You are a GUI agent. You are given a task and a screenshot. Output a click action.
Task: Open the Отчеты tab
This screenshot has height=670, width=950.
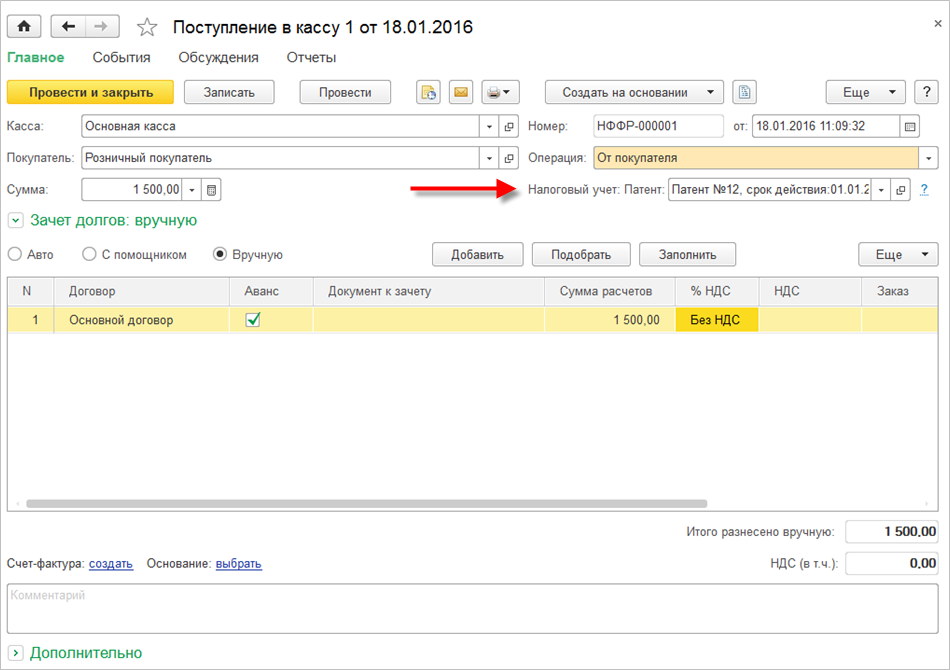point(311,58)
